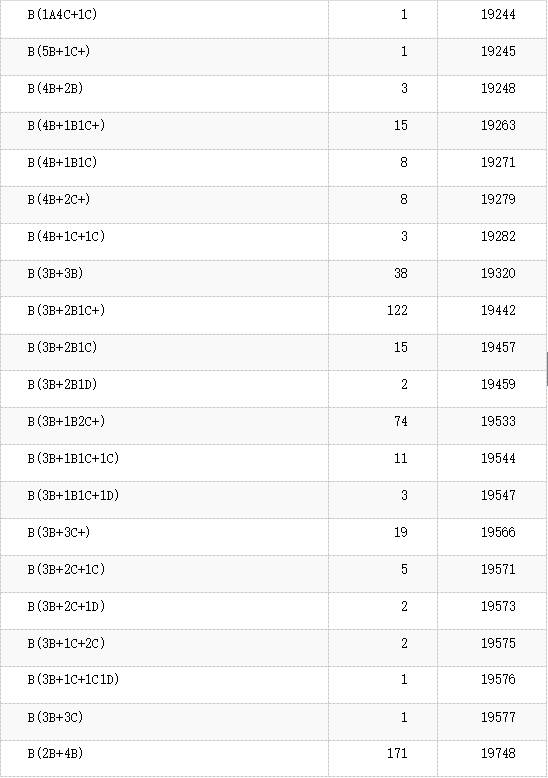Select the B(3B+2B1D) label
This screenshot has height=778, width=548.
[x=63, y=385]
